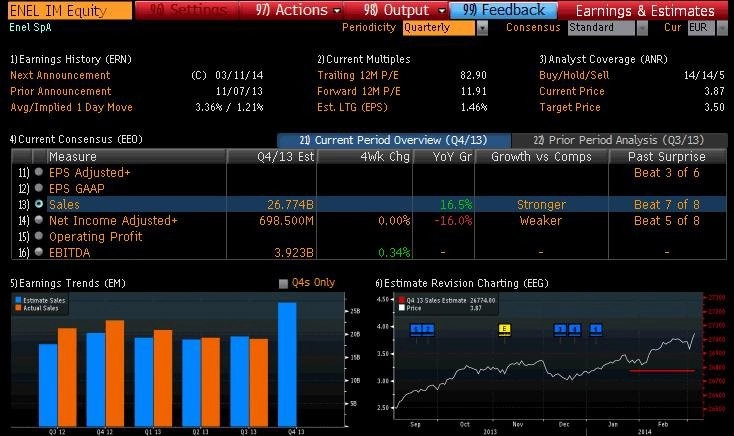The image size is (734, 436).
Task: Select the Sales measure radio button
Action: pyautogui.click(x=39, y=204)
